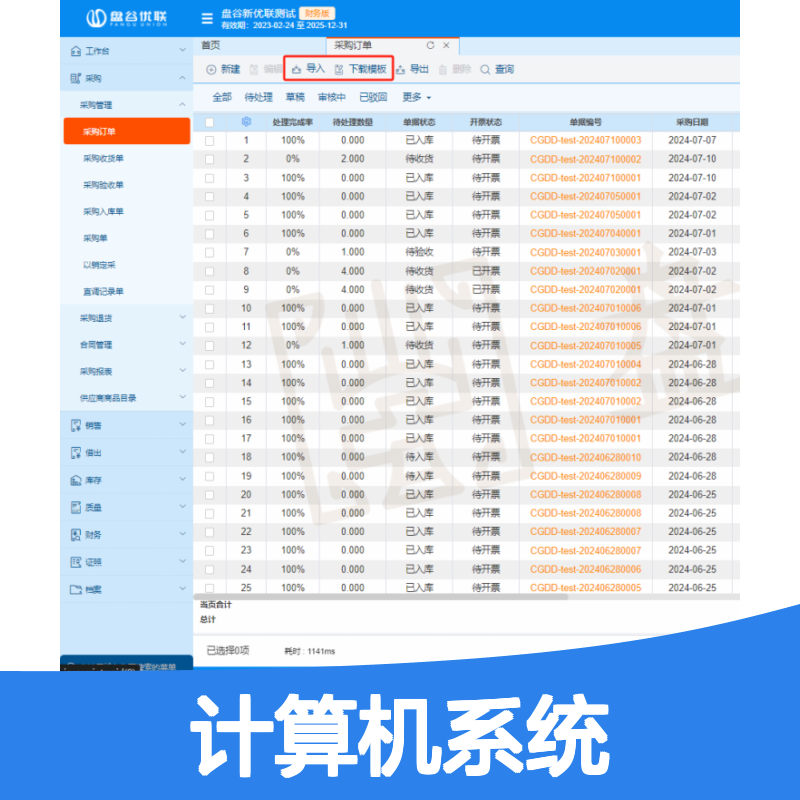This screenshot has width=800, height=800.
Task: Click the 处理完成率 column header
Action: pyautogui.click(x=292, y=122)
